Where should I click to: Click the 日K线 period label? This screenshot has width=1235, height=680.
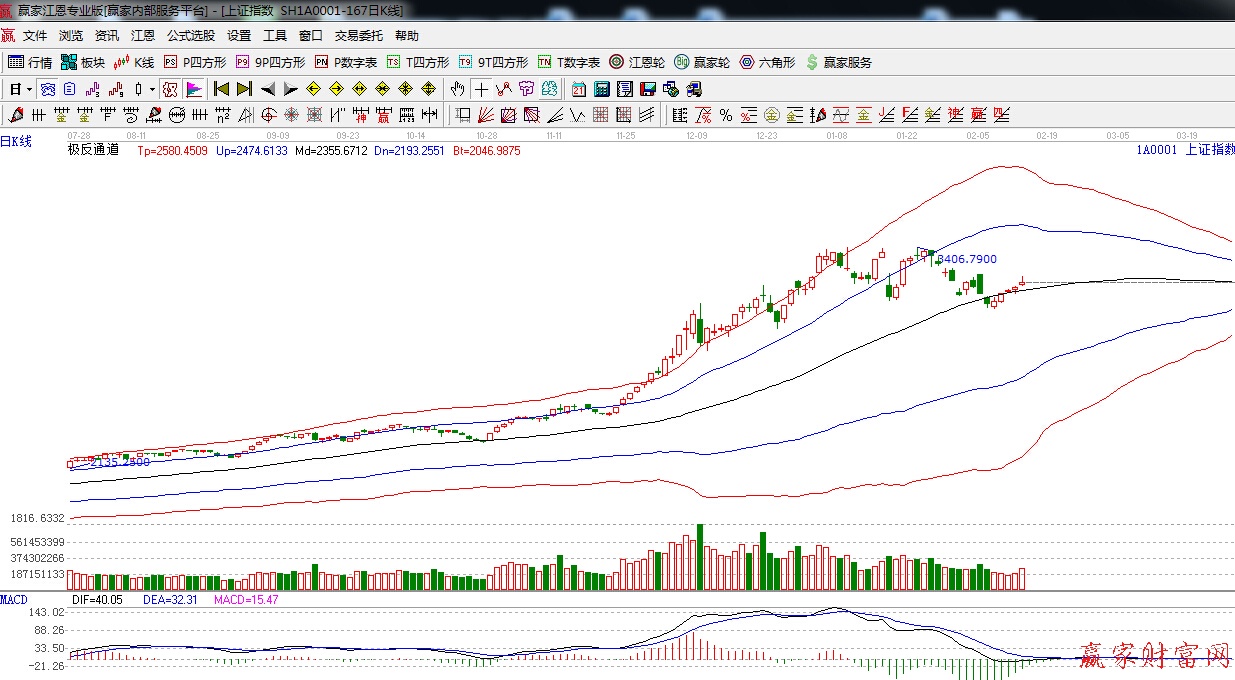[x=16, y=142]
